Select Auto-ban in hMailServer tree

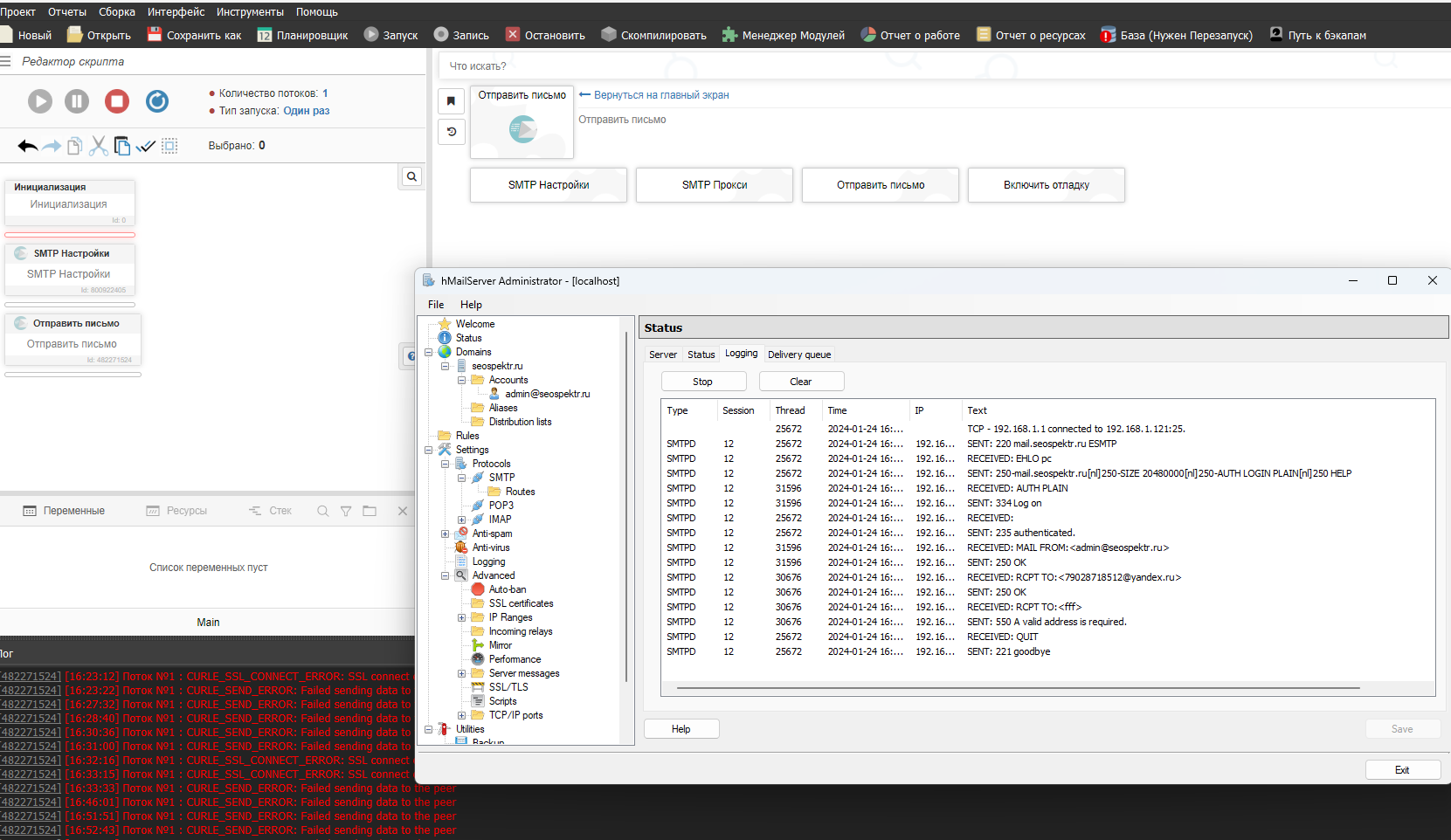point(507,589)
